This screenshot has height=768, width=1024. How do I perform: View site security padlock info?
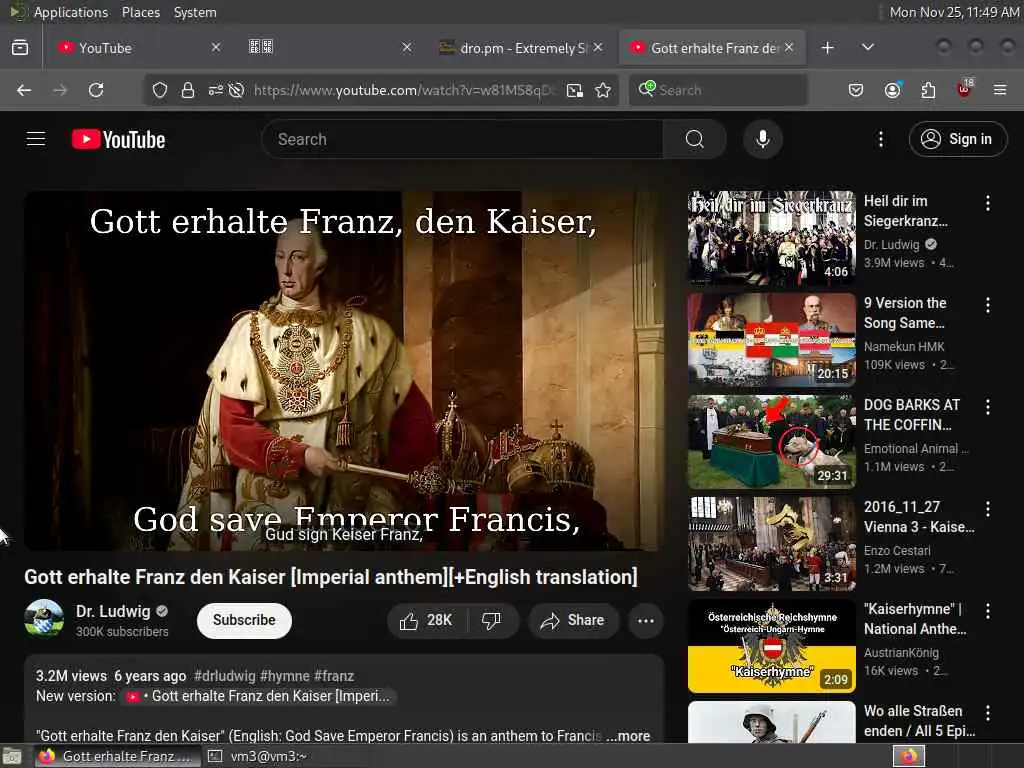pyautogui.click(x=188, y=90)
